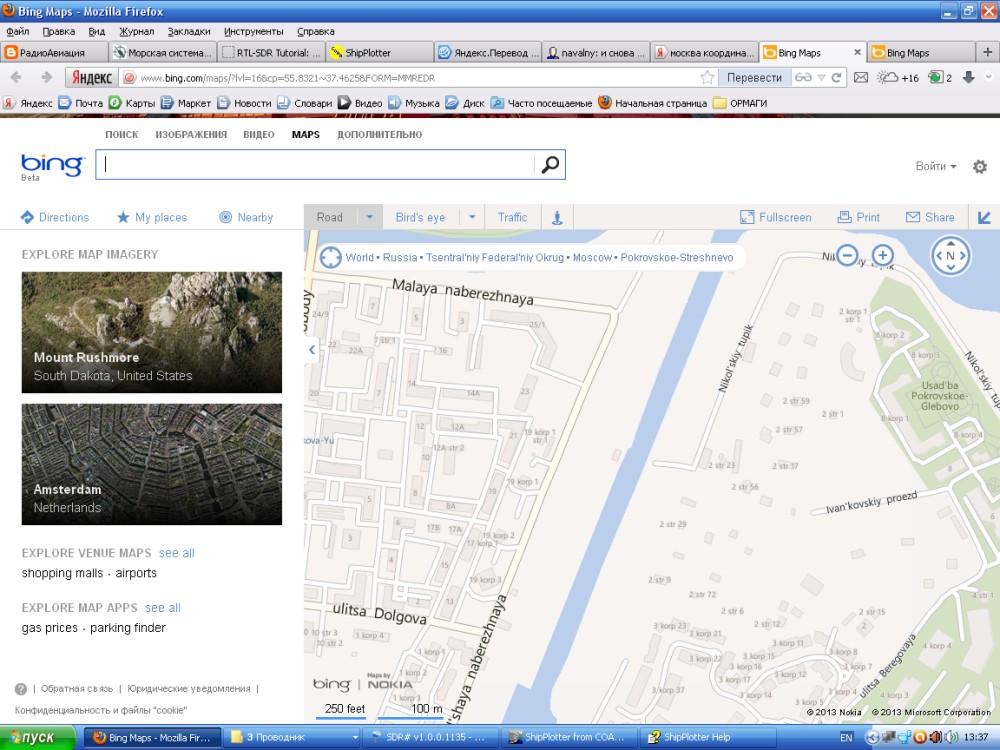Click the EN language indicator in tray
Screen dimensions: 1000x750
click(846, 738)
